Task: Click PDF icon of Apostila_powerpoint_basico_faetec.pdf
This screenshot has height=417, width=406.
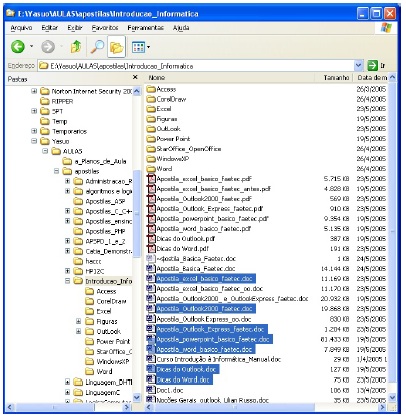Action: click(x=151, y=219)
